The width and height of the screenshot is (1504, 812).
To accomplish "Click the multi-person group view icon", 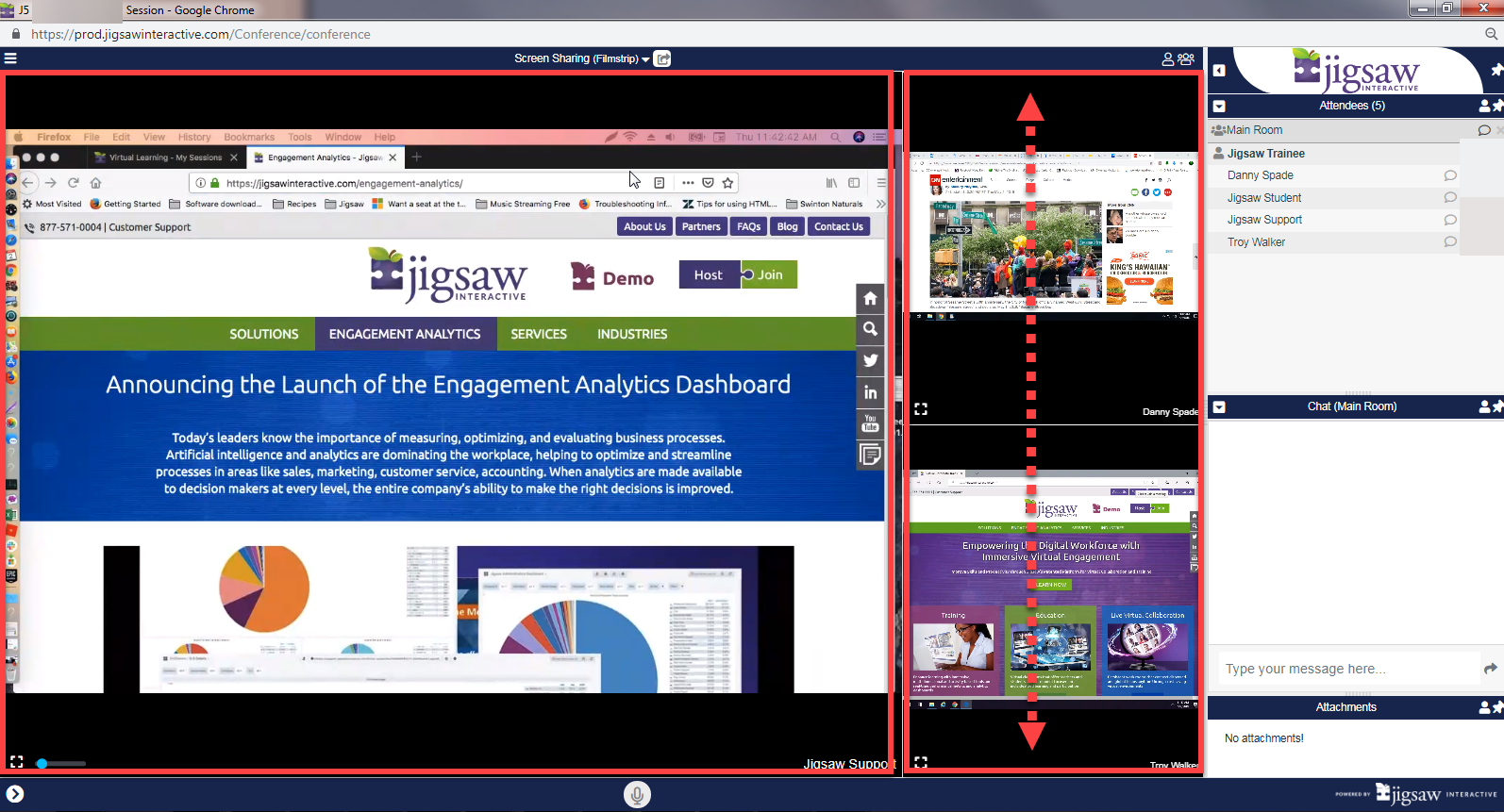I will [1186, 58].
